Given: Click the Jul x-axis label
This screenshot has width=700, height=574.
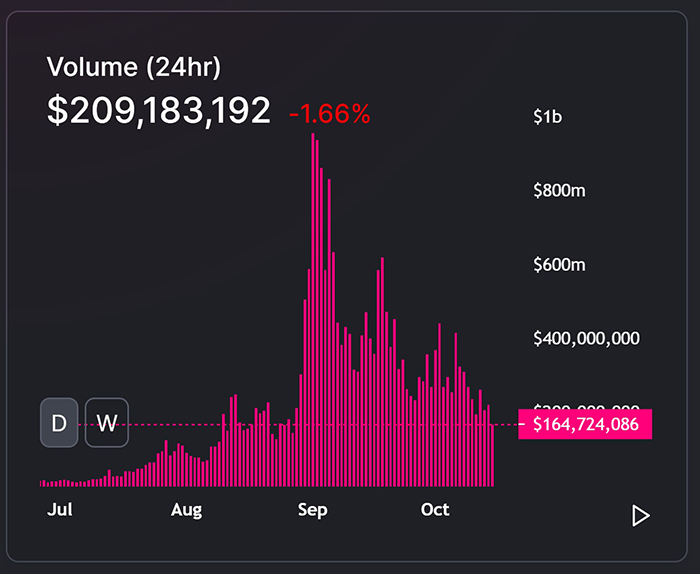Looking at the screenshot, I should coord(60,510).
